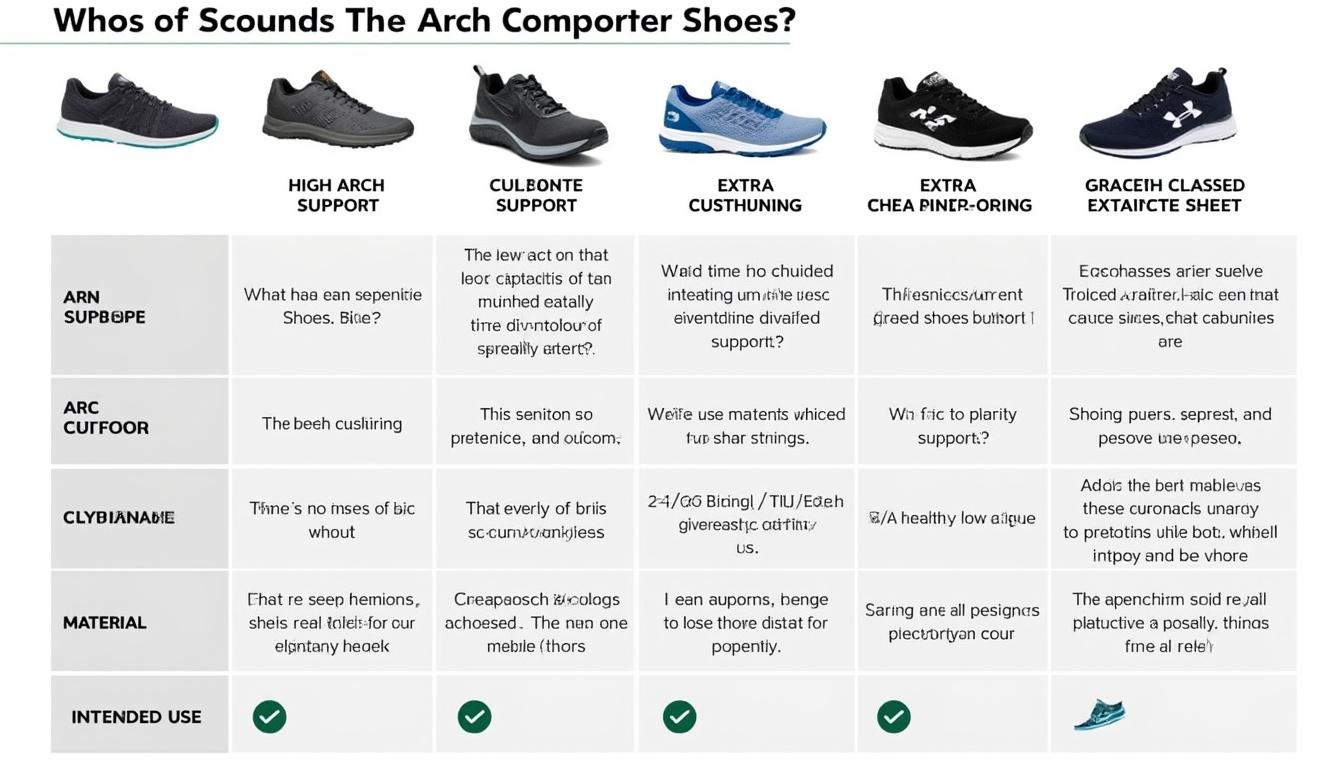The height and width of the screenshot is (768, 1344).
Task: Toggle the green checkmark under Culbonte Support
Action: [x=474, y=716]
